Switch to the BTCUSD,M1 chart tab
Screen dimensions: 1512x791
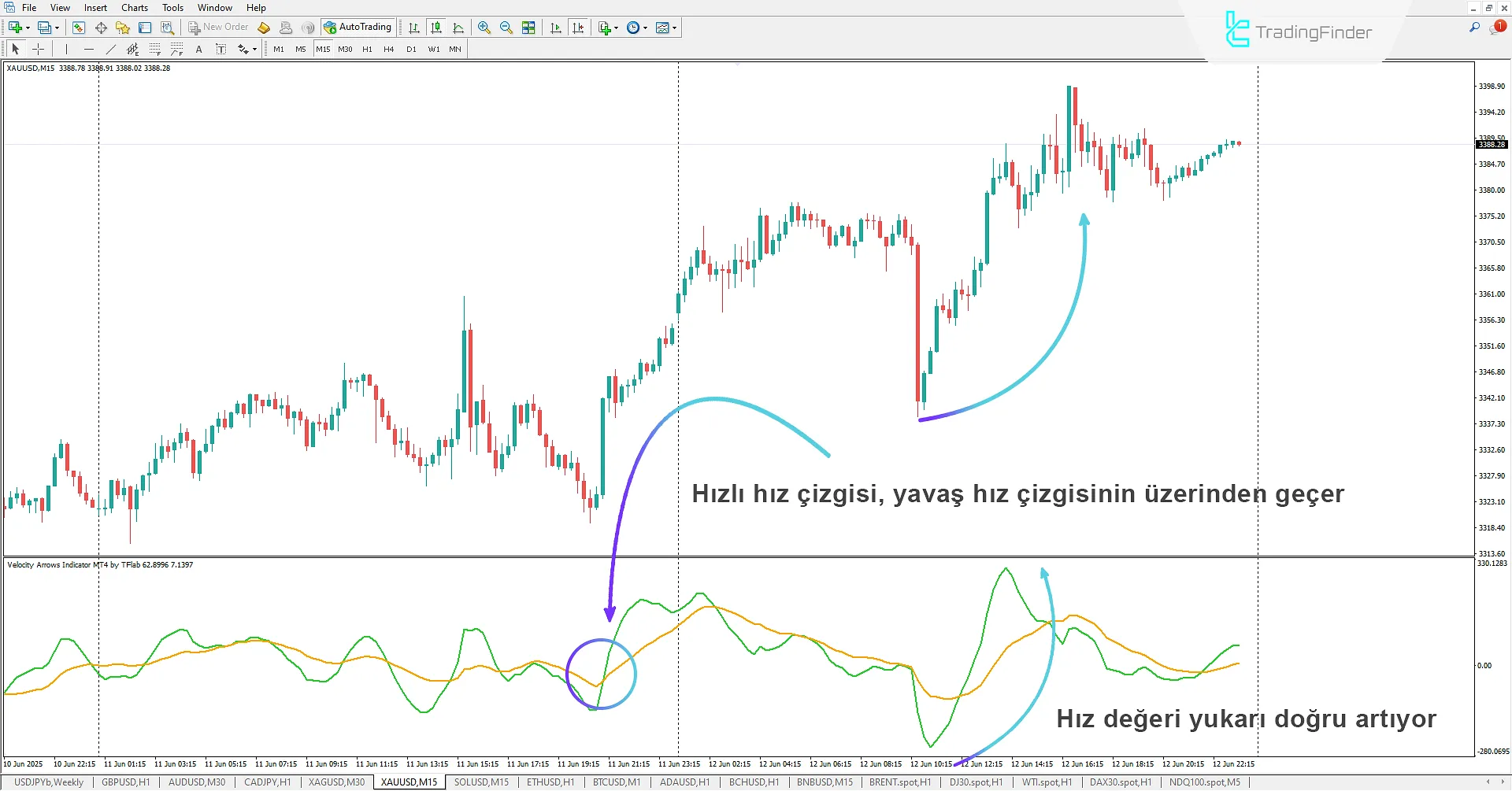coord(617,782)
